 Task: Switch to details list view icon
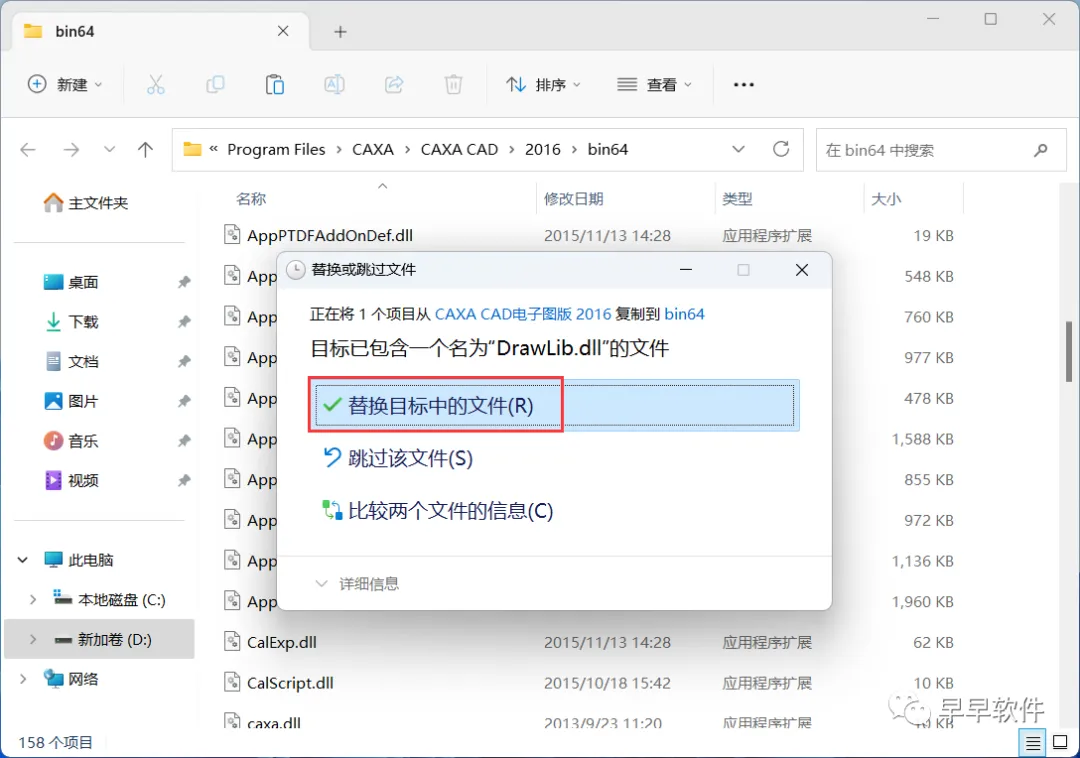pyautogui.click(x=1032, y=743)
